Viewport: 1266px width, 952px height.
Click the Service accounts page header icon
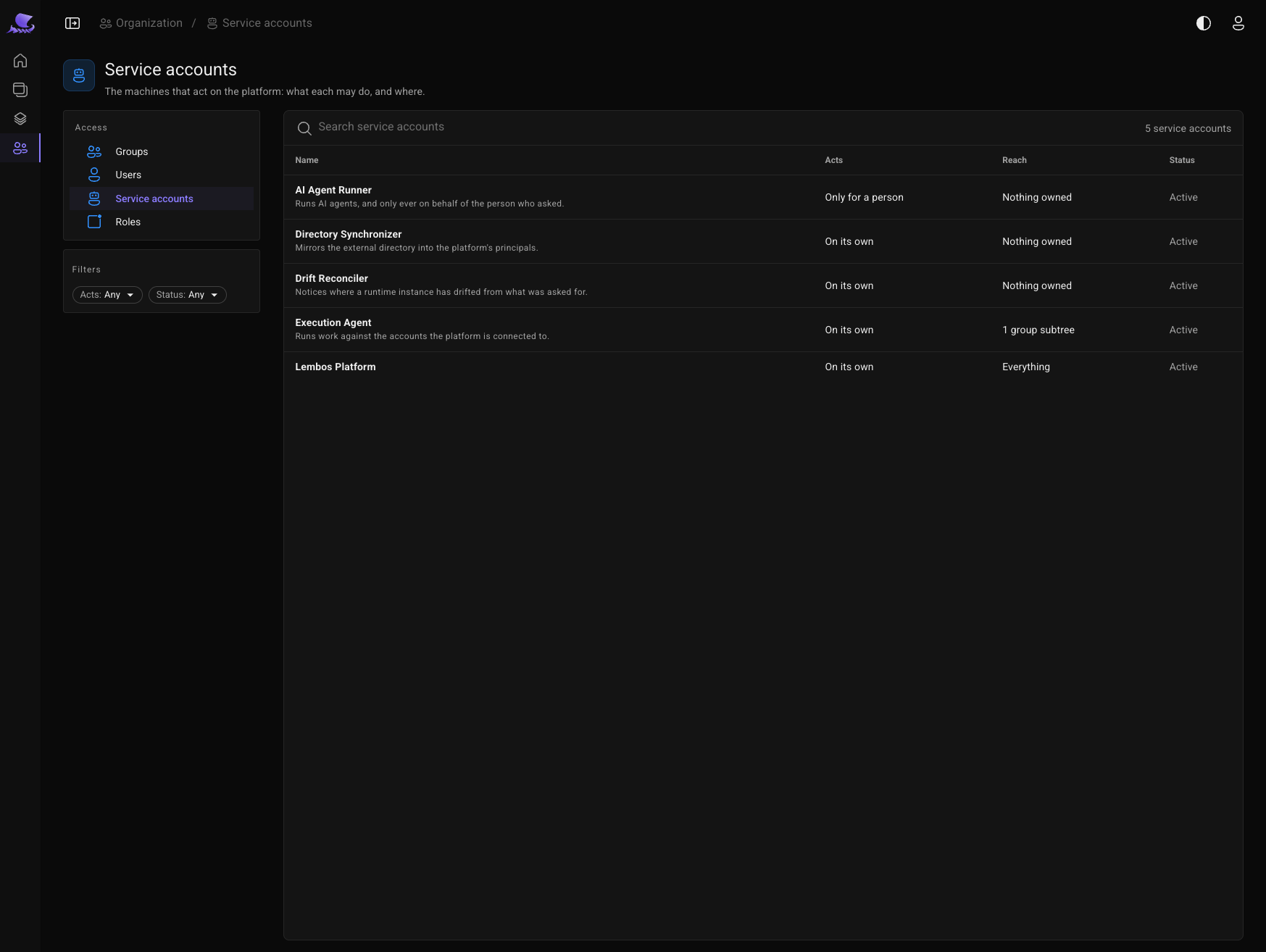click(79, 75)
